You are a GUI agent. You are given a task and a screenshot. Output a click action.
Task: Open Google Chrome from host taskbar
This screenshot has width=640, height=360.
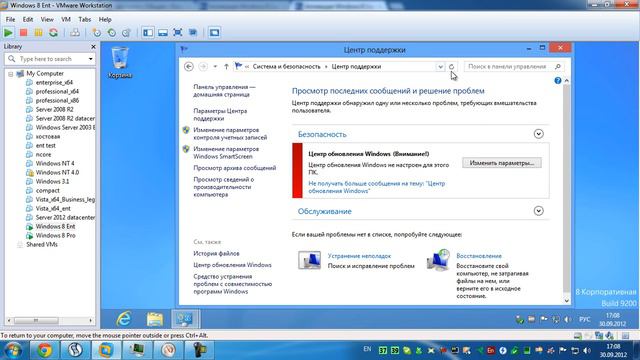[x=44, y=350]
